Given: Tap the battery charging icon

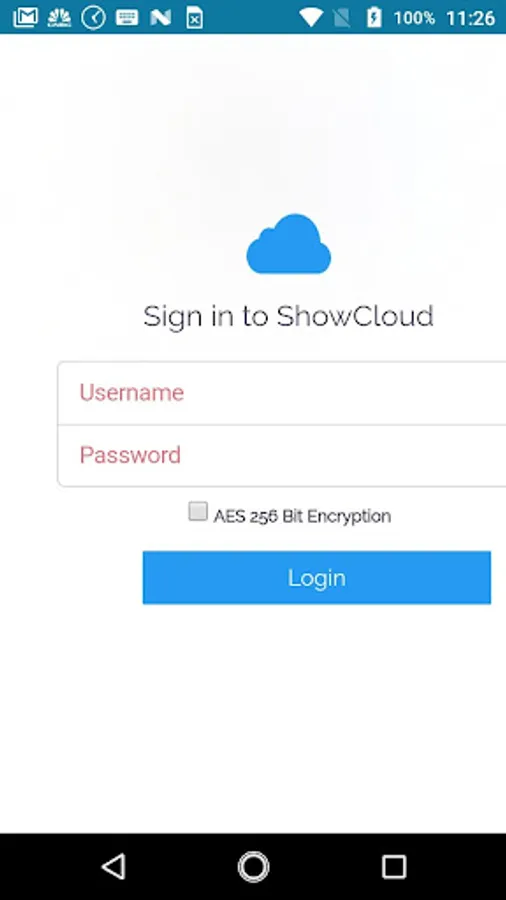Looking at the screenshot, I should 373,17.
